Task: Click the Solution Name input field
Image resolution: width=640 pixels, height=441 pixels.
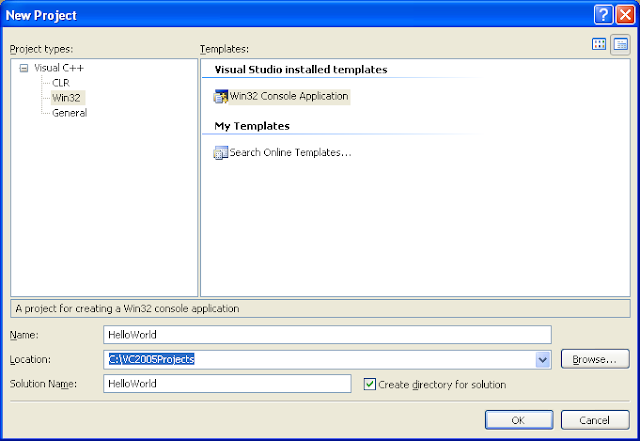Action: click(x=227, y=384)
